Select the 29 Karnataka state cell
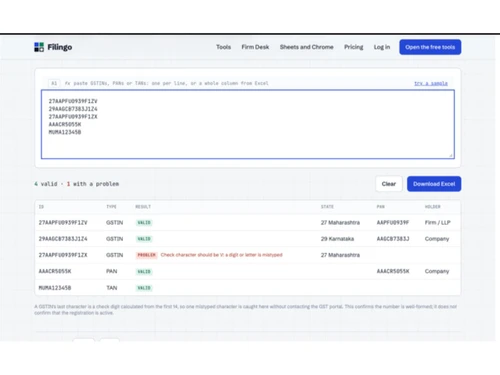 point(337,239)
